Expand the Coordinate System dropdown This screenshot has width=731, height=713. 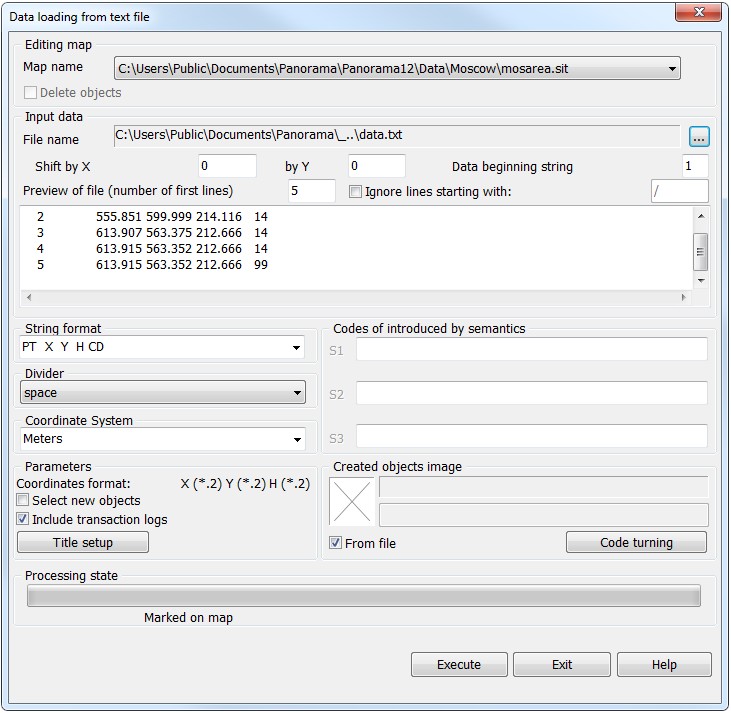pyautogui.click(x=297, y=439)
